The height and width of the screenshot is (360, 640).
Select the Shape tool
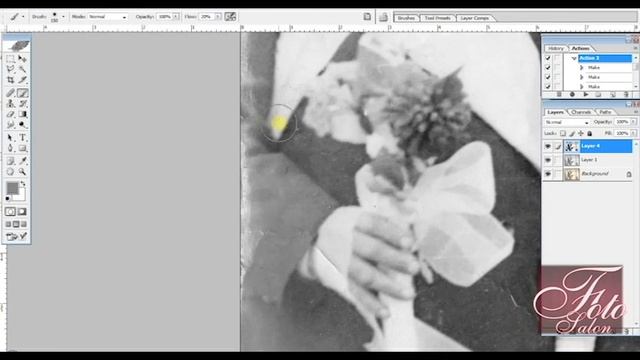click(22, 149)
